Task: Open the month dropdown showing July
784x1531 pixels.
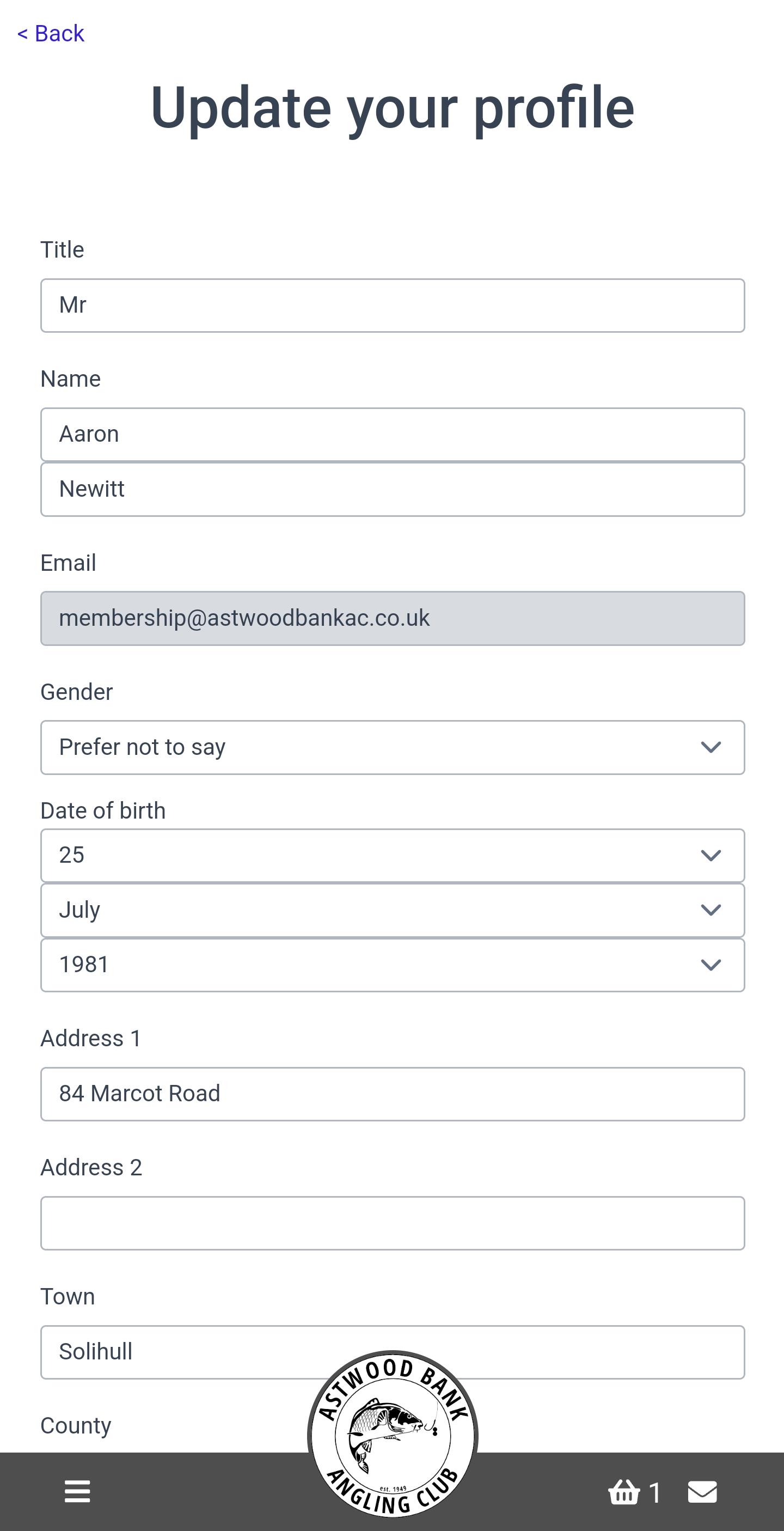Action: 393,910
